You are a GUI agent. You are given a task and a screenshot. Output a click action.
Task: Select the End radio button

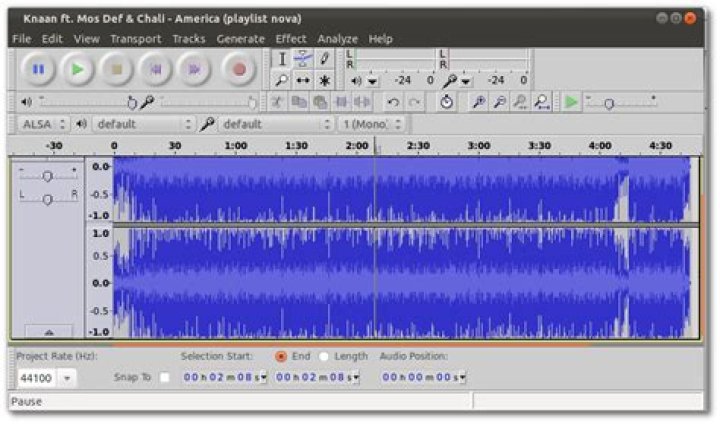pyautogui.click(x=281, y=356)
